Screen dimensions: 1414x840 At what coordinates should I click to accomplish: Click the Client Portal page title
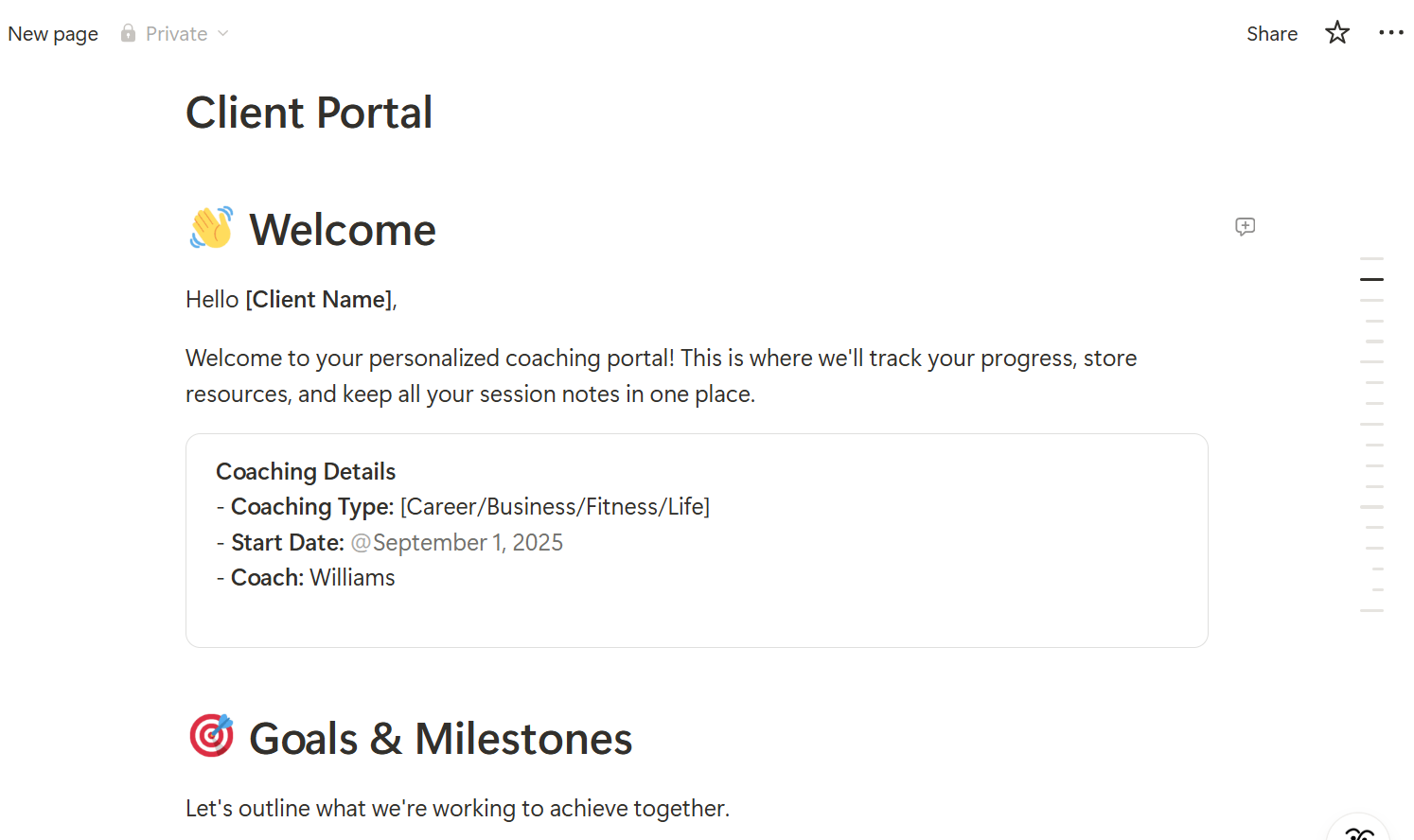[309, 112]
